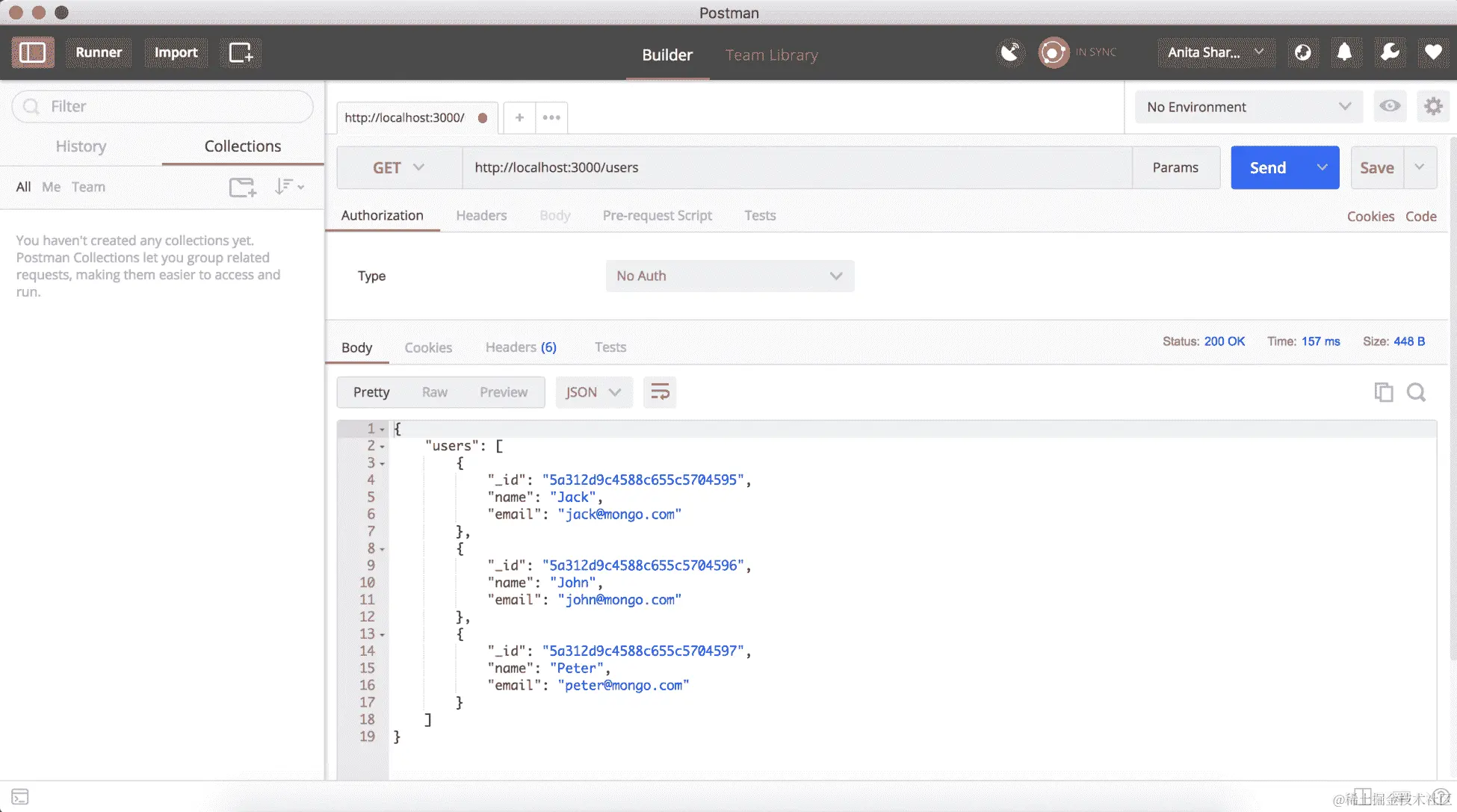Toggle the sidebar panel icon

click(33, 52)
